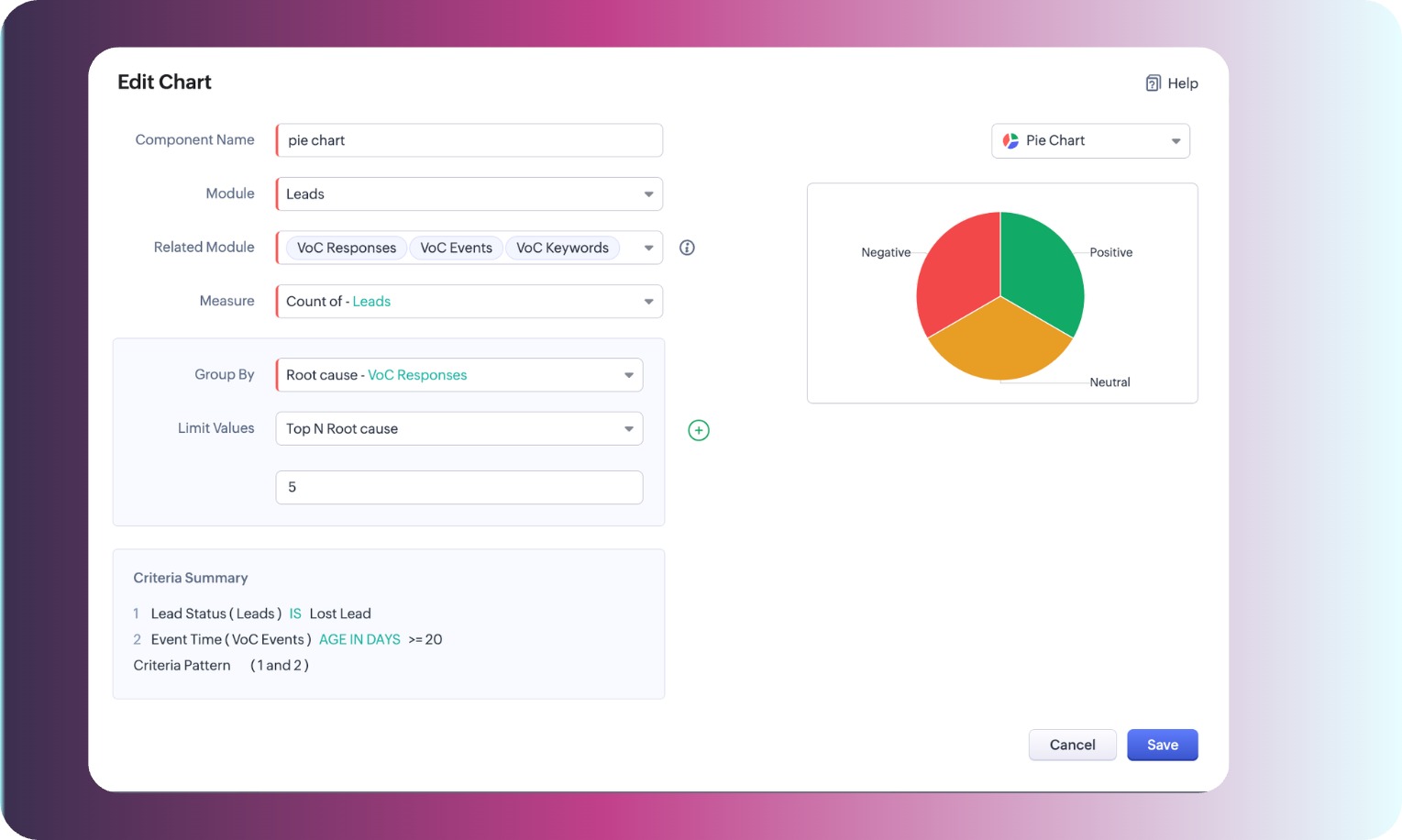Click the green Positive pie slice

(x=1041, y=266)
